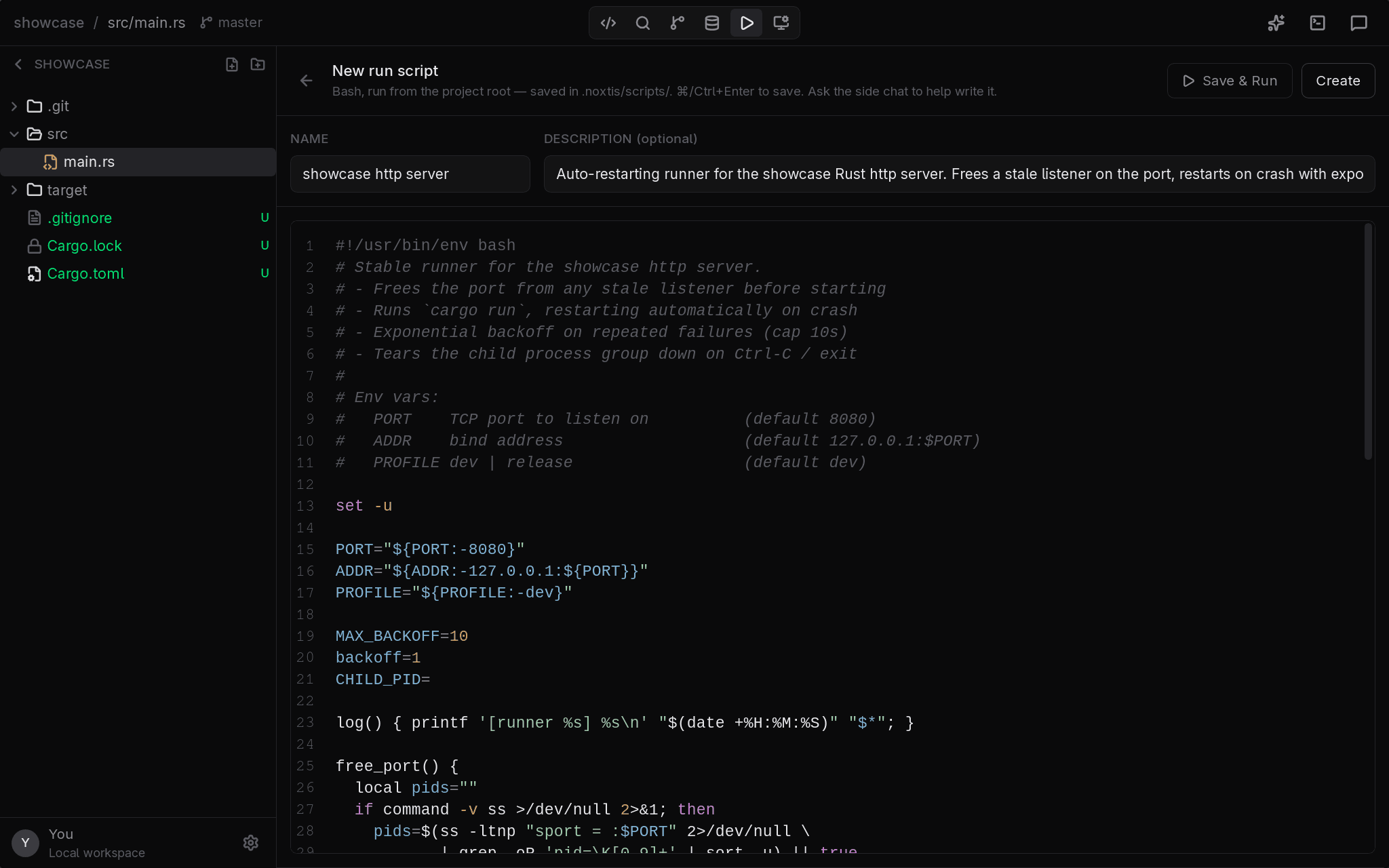Click the master branch indicator
The width and height of the screenshot is (1389, 868).
[231, 23]
